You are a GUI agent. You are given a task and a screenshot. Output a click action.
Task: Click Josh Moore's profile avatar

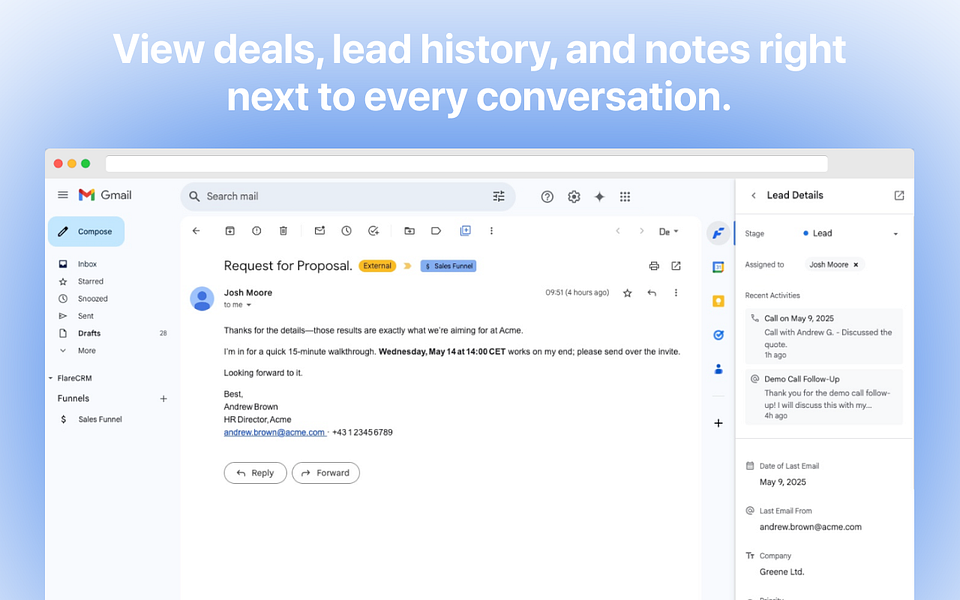point(202,299)
